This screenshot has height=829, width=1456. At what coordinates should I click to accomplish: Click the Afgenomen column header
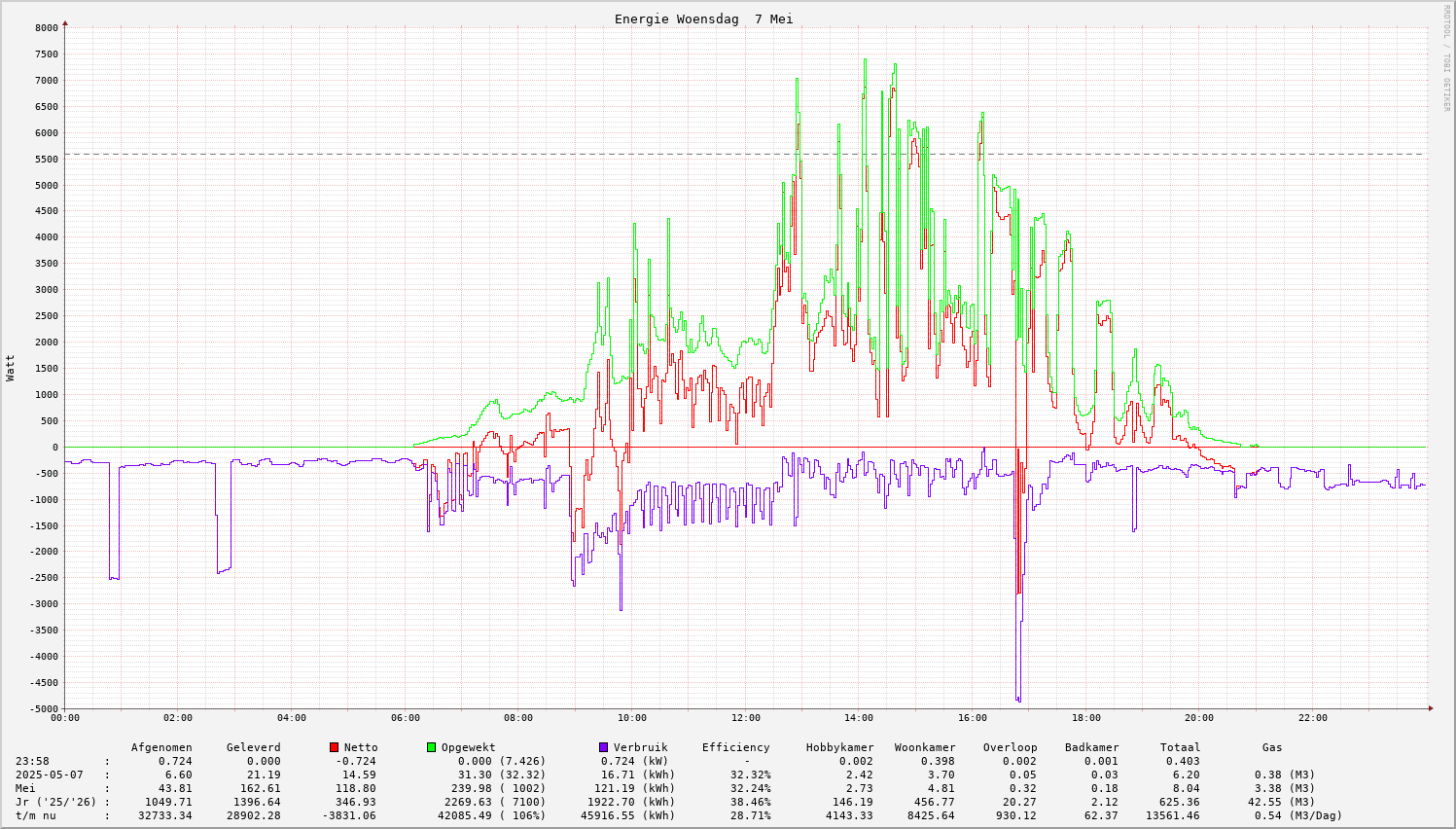click(x=161, y=747)
